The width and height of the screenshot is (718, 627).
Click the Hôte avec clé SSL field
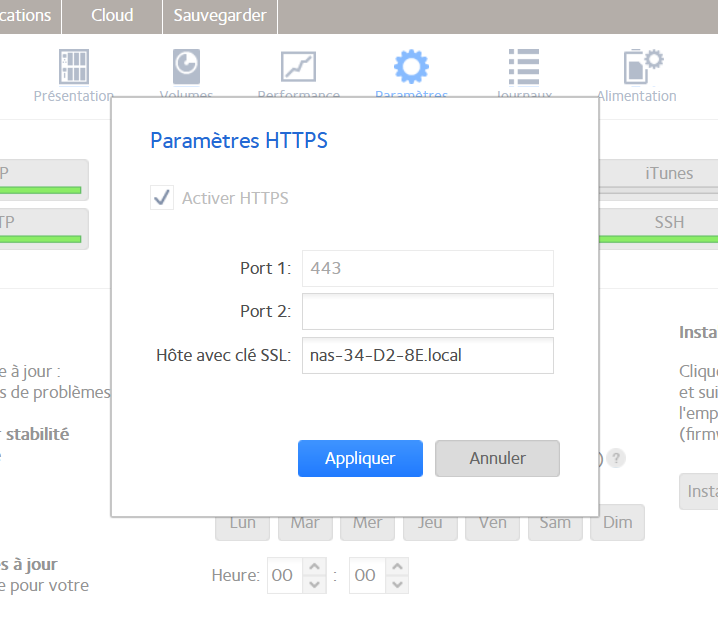428,355
